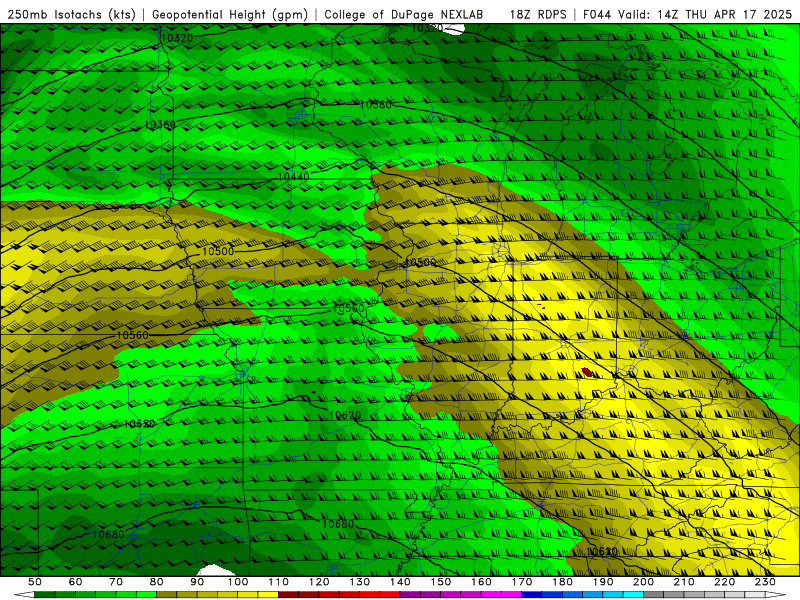The height and width of the screenshot is (600, 800).
Task: Click the 180 label on color scale
Action: point(562,582)
